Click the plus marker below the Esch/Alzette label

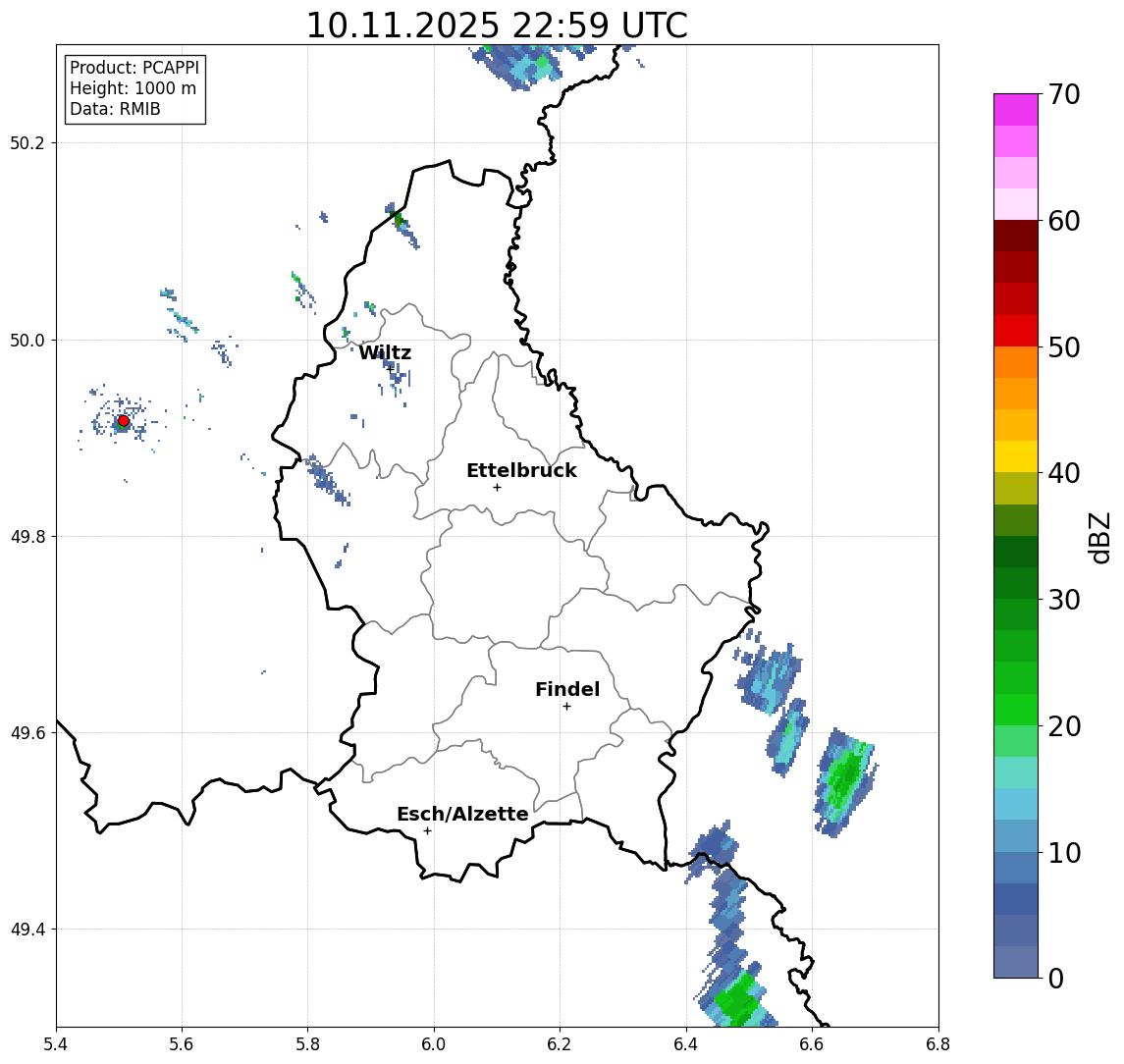(428, 831)
